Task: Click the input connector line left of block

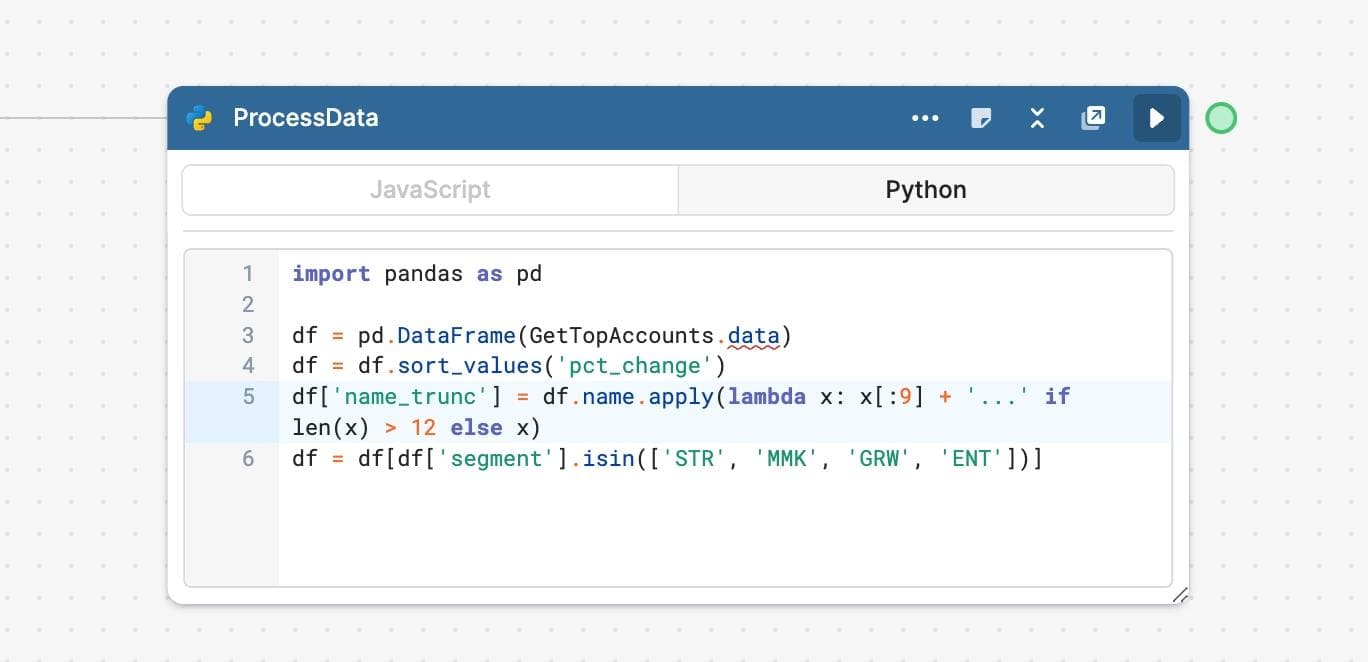Action: (80, 118)
